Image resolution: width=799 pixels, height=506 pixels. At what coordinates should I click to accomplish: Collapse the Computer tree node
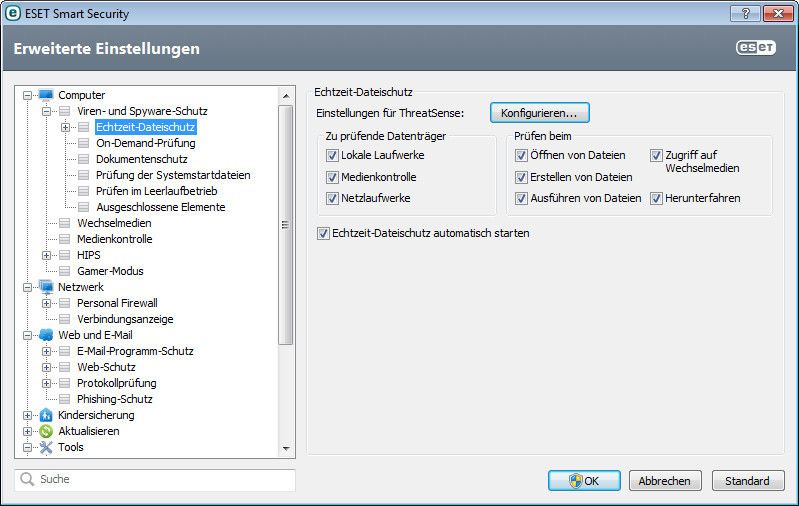[28, 95]
